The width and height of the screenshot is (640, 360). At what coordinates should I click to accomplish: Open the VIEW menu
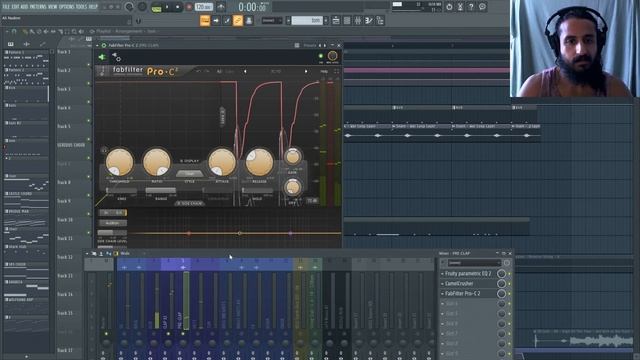(53, 7)
